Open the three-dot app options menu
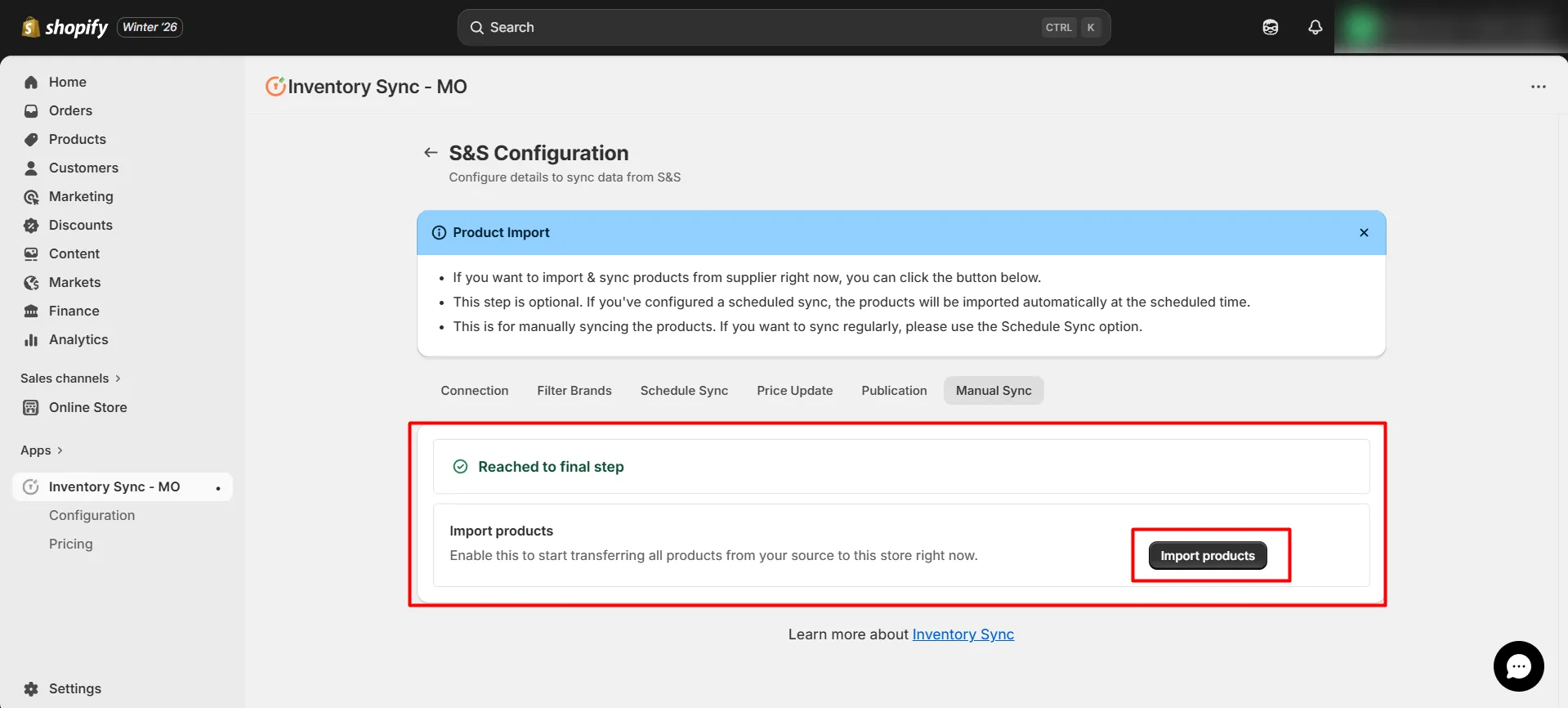This screenshot has width=1568, height=708. [1539, 87]
